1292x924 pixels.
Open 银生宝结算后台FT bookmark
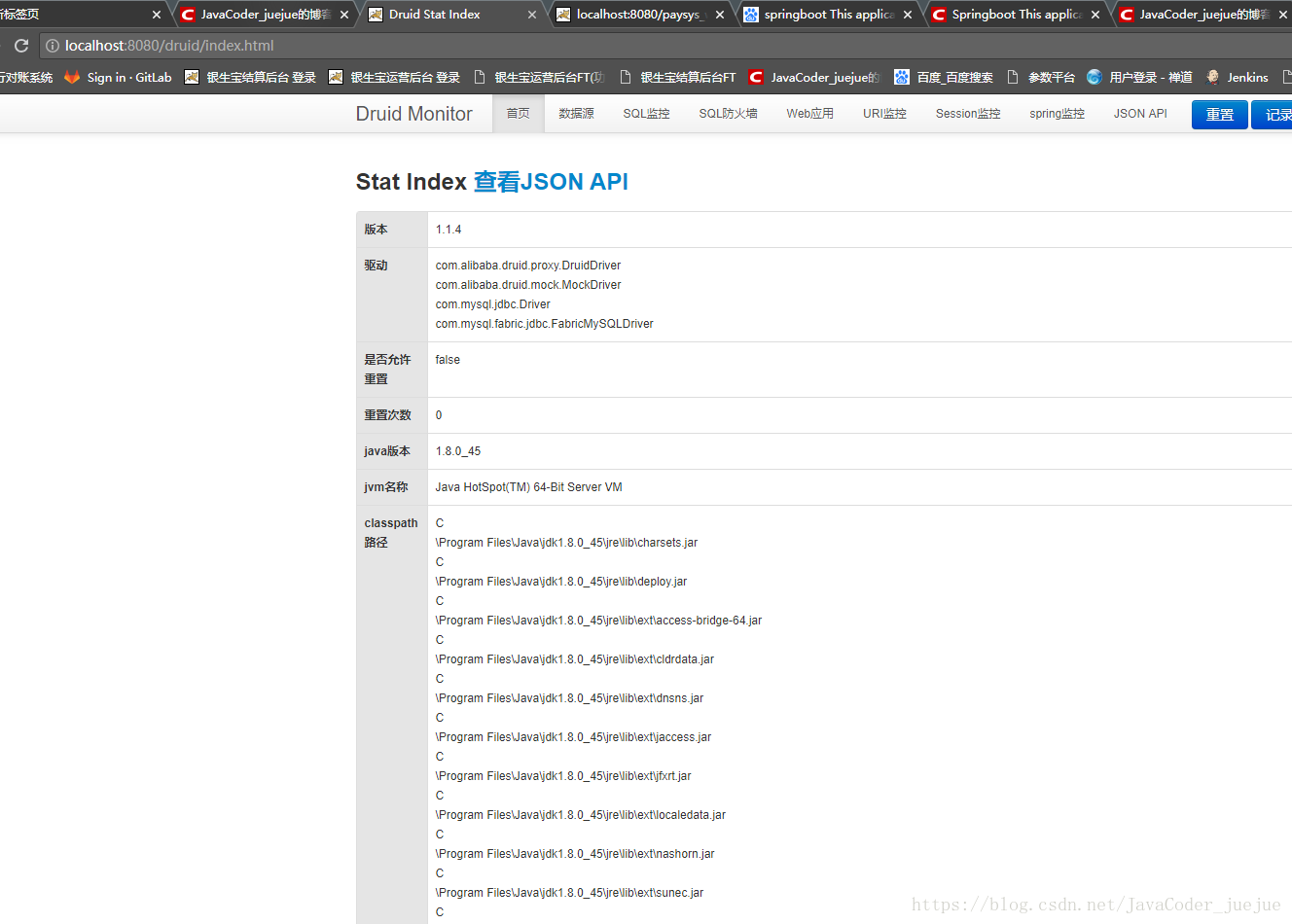(x=677, y=77)
